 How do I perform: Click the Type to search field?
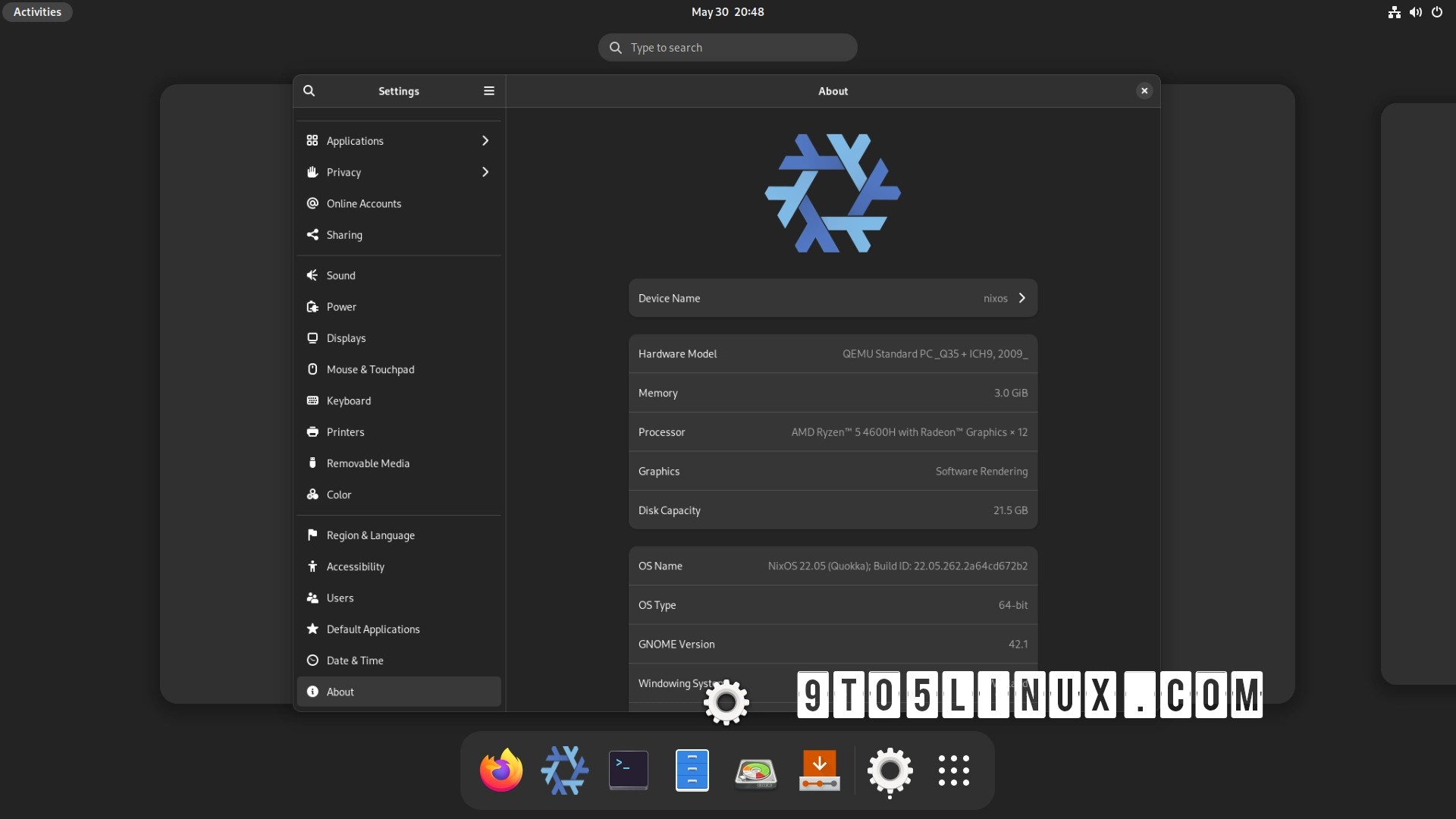tap(727, 47)
